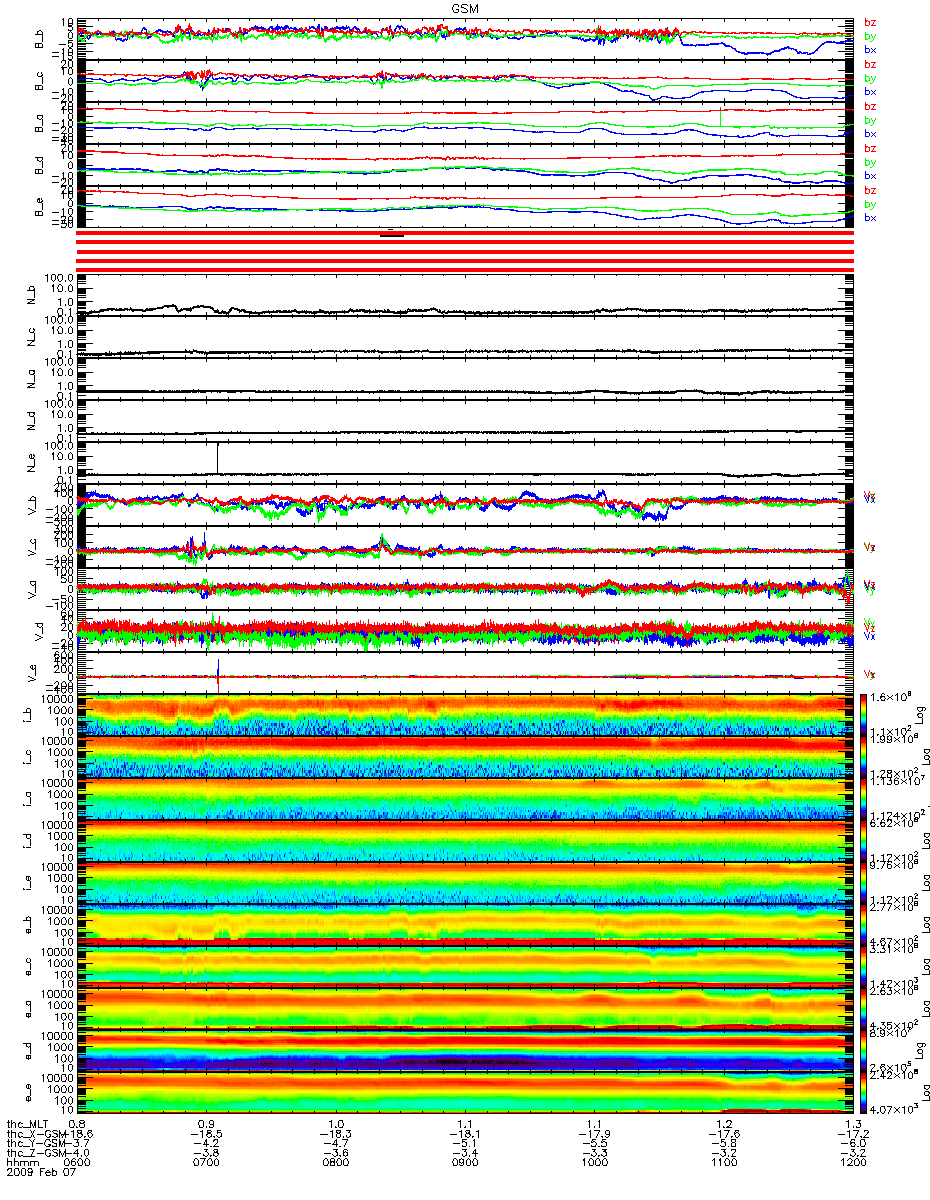This screenshot has height=1200, width=930.
Task: Select the B_c panel axis label
Action: 41,79
